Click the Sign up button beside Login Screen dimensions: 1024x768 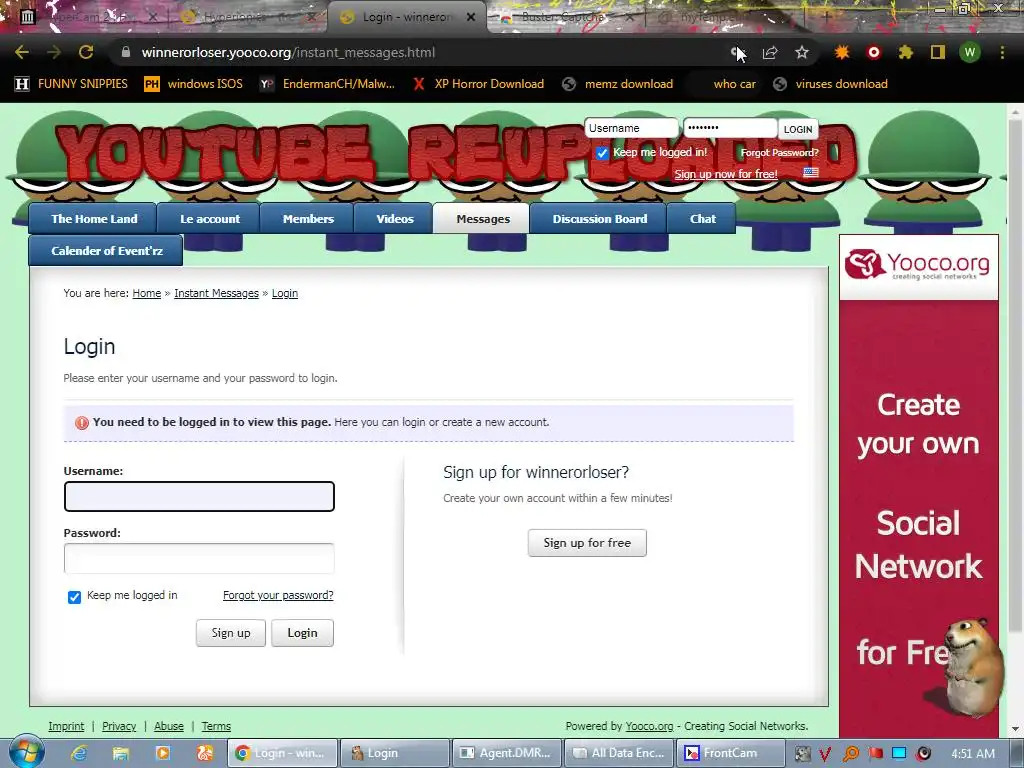tap(231, 633)
